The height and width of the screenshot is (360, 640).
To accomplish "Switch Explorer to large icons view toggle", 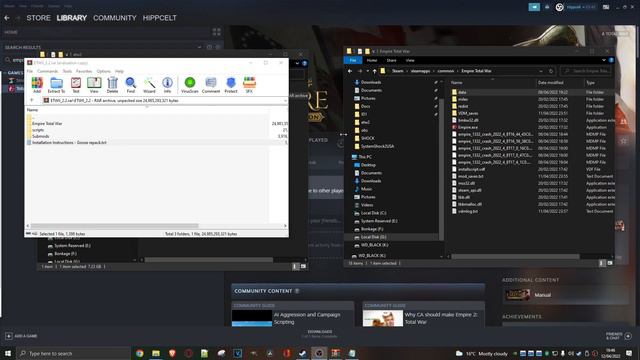I will 610,263.
